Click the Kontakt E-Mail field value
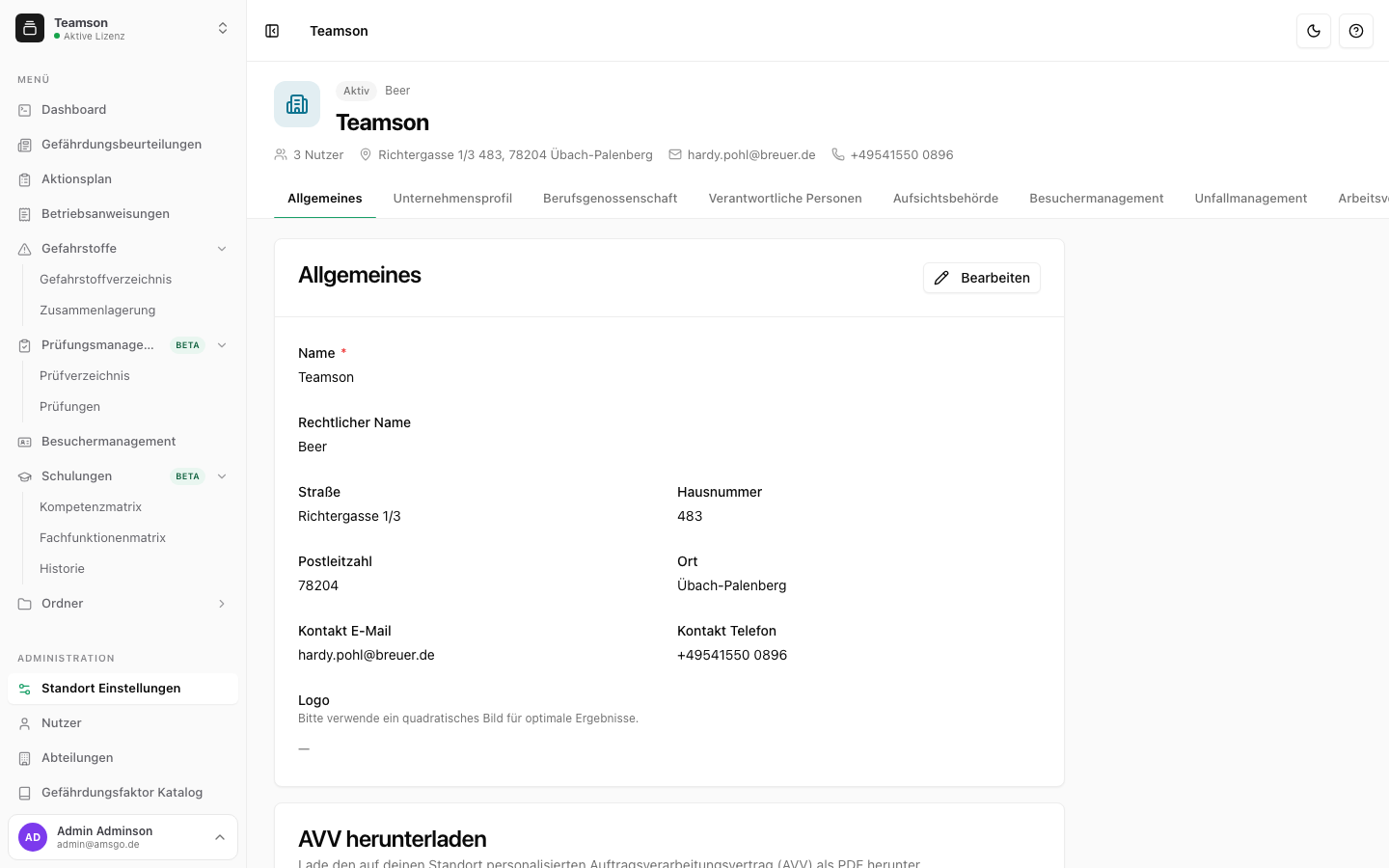 tap(367, 655)
